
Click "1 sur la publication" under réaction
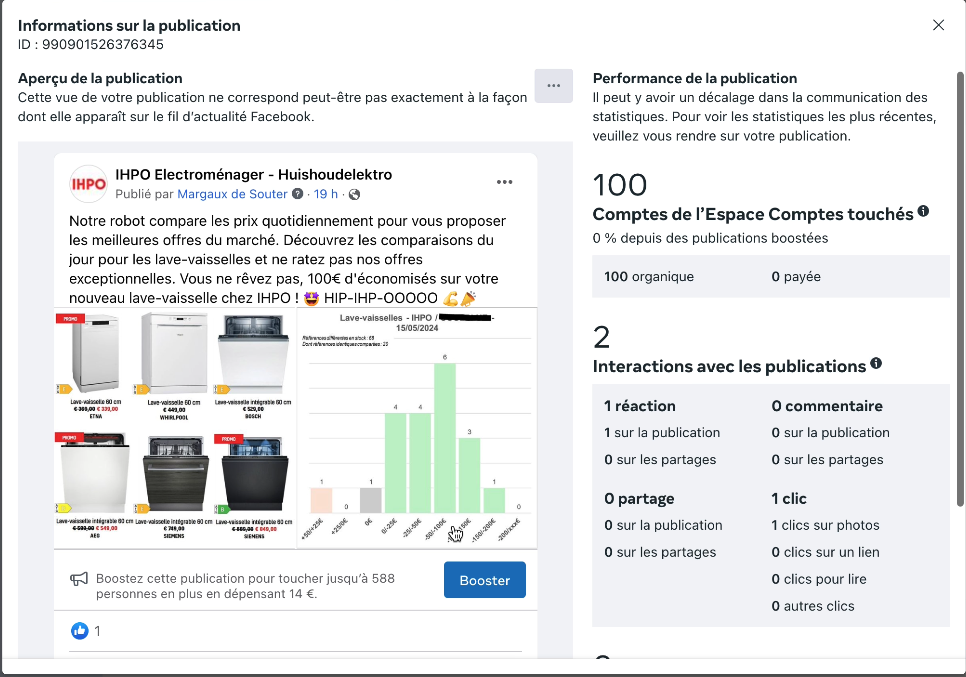point(662,432)
